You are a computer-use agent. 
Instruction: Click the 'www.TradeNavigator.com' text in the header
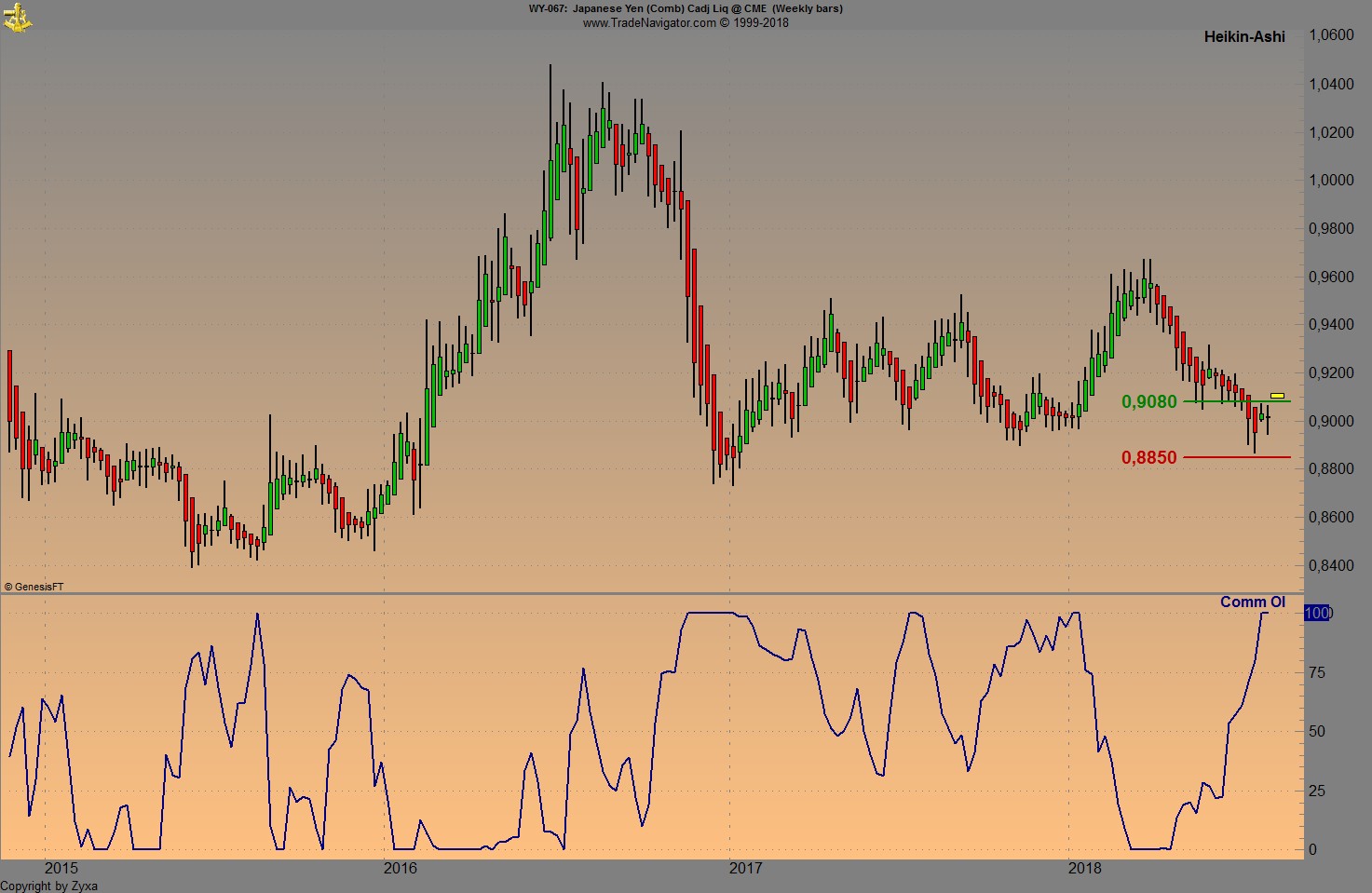tap(649, 22)
